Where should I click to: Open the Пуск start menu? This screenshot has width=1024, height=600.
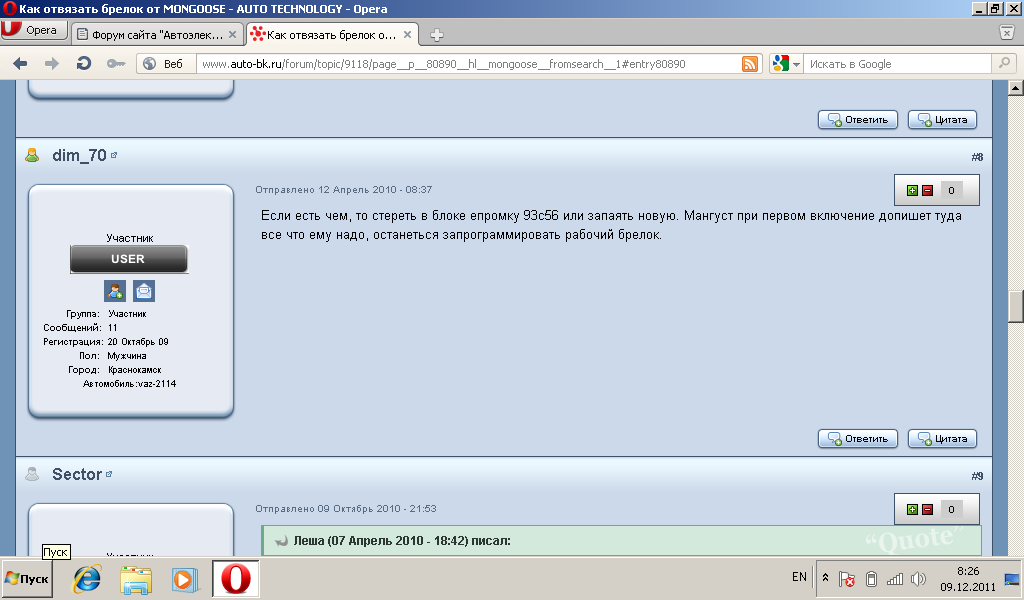click(x=27, y=579)
